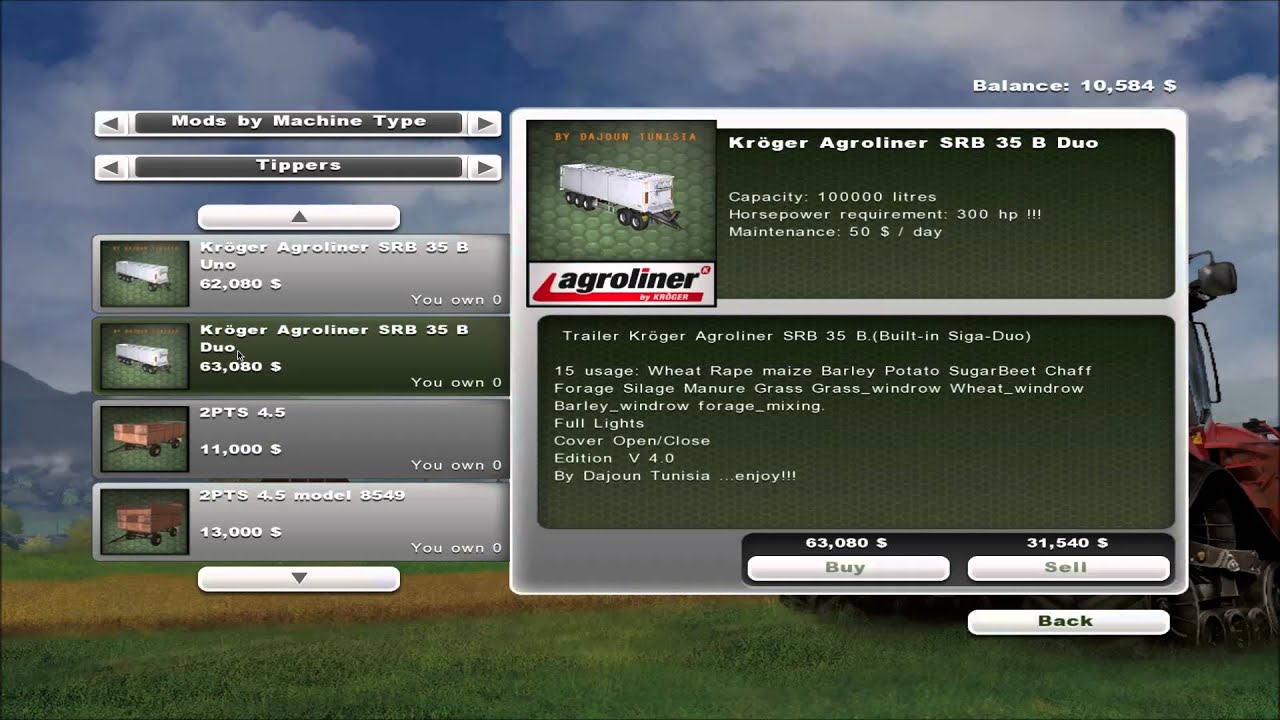
Task: Click the SRB 35 B Duo list thumbnail
Action: click(x=144, y=356)
